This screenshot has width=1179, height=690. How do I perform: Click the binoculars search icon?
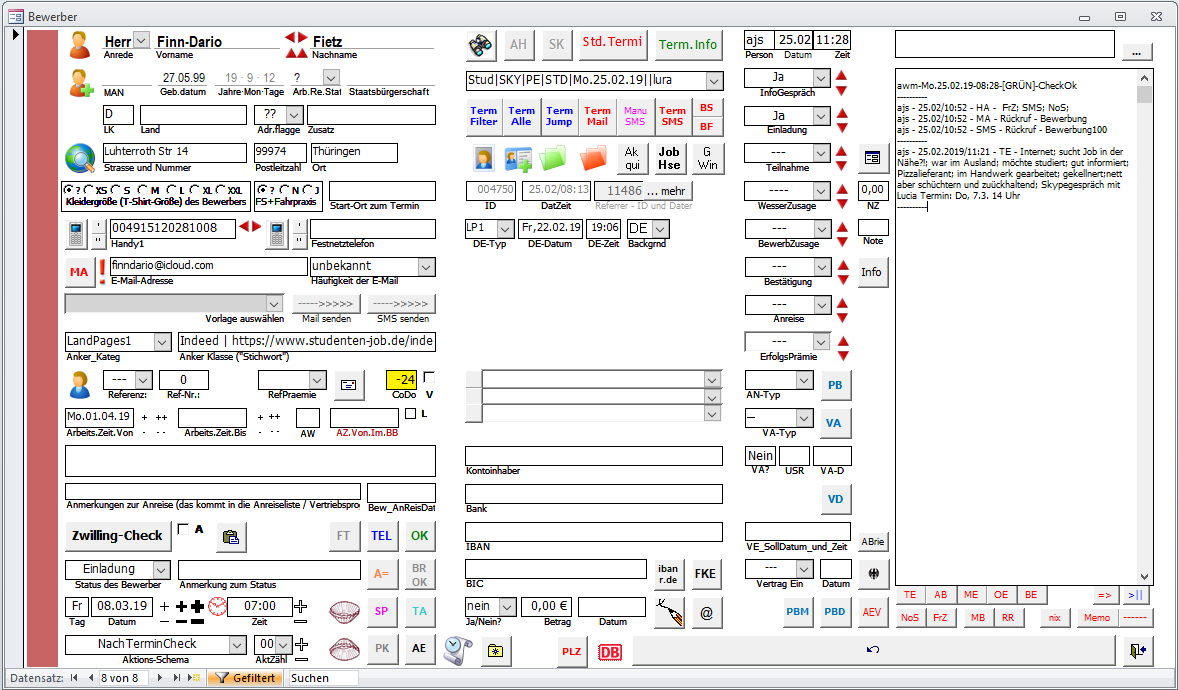482,45
